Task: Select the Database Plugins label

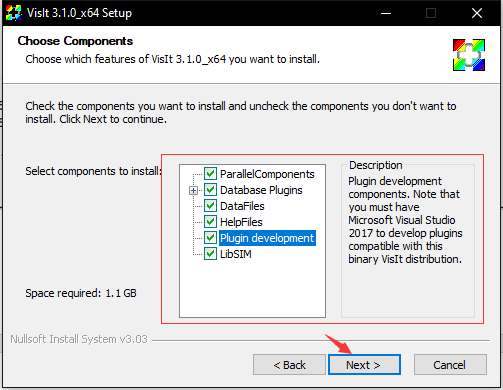Action: pyautogui.click(x=261, y=190)
